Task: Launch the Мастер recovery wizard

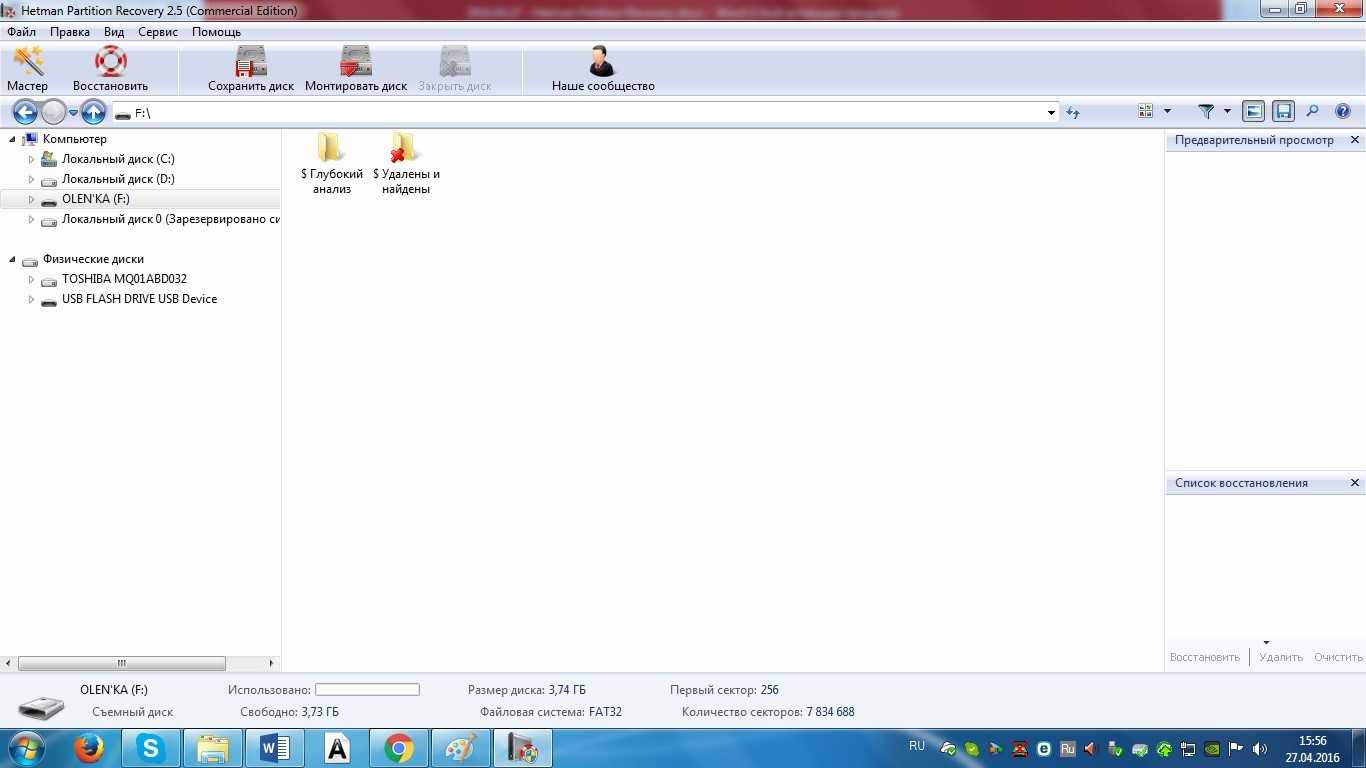Action: [27, 64]
